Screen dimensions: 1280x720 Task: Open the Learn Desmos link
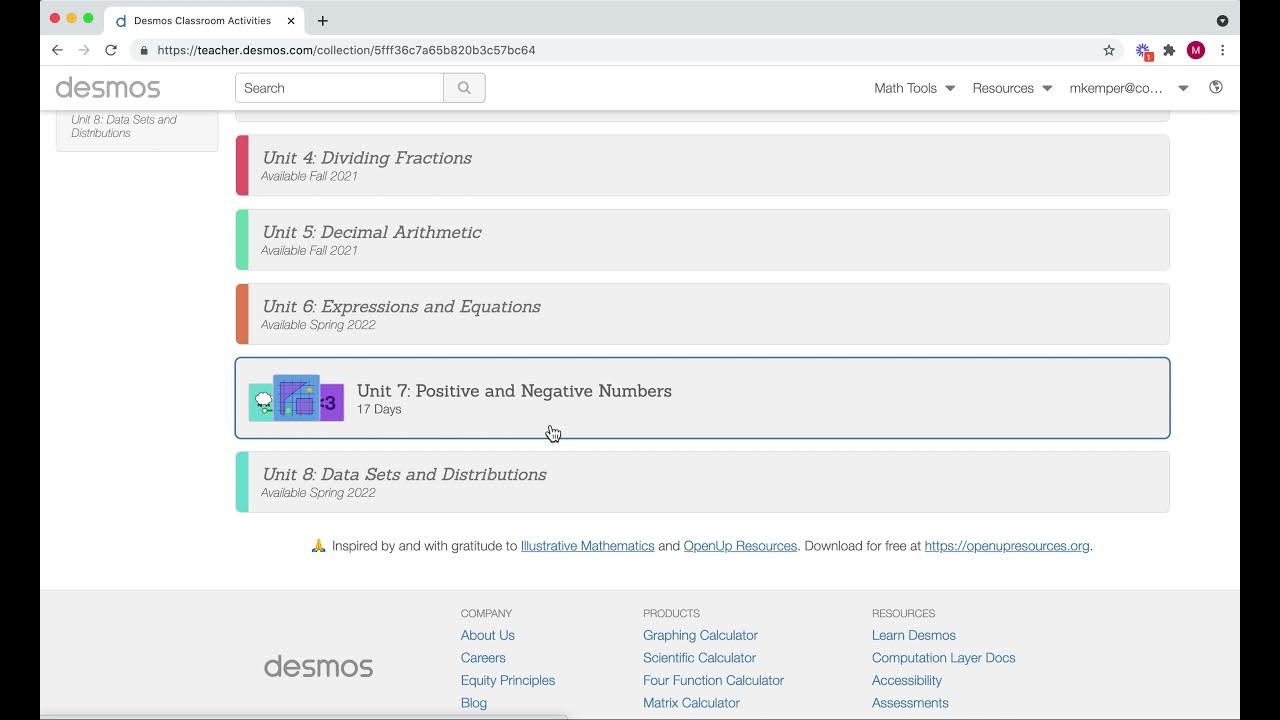pyautogui.click(x=914, y=635)
